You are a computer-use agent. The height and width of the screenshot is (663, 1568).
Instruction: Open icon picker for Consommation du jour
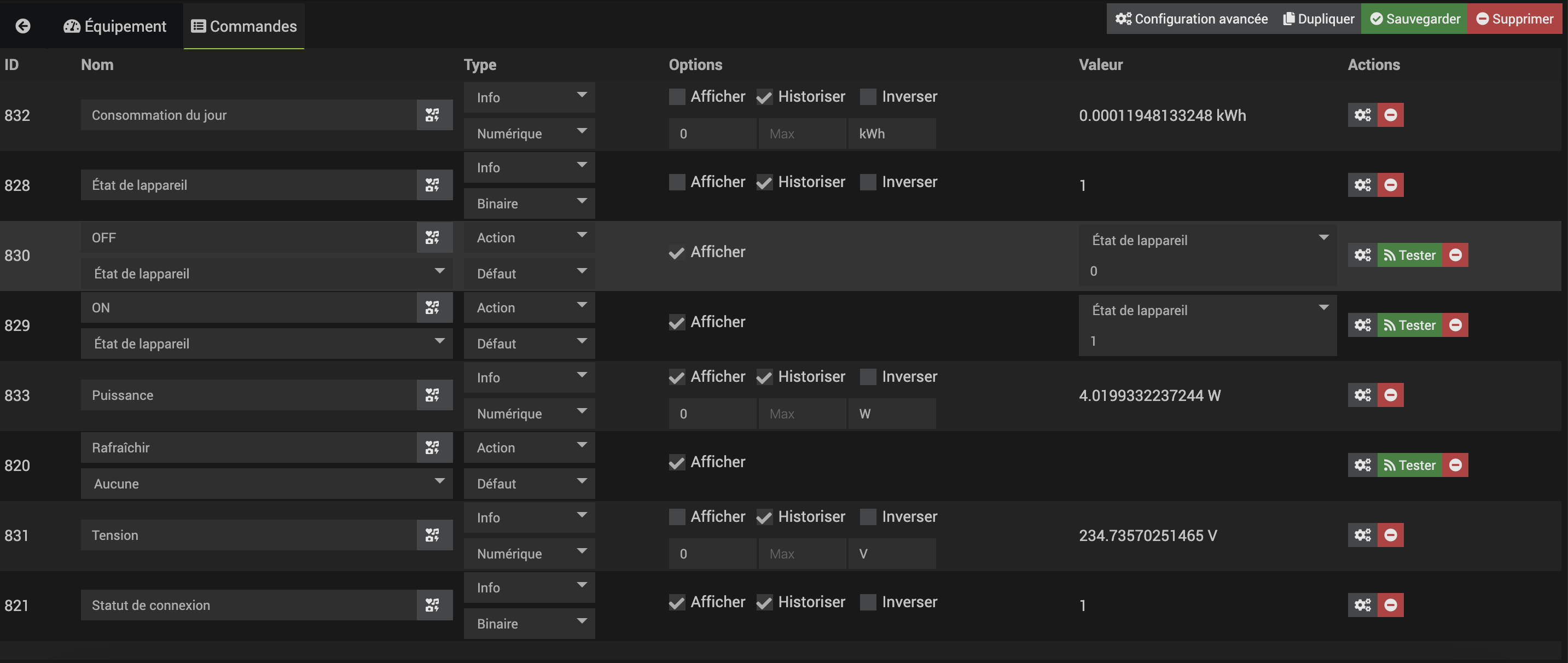tap(433, 115)
